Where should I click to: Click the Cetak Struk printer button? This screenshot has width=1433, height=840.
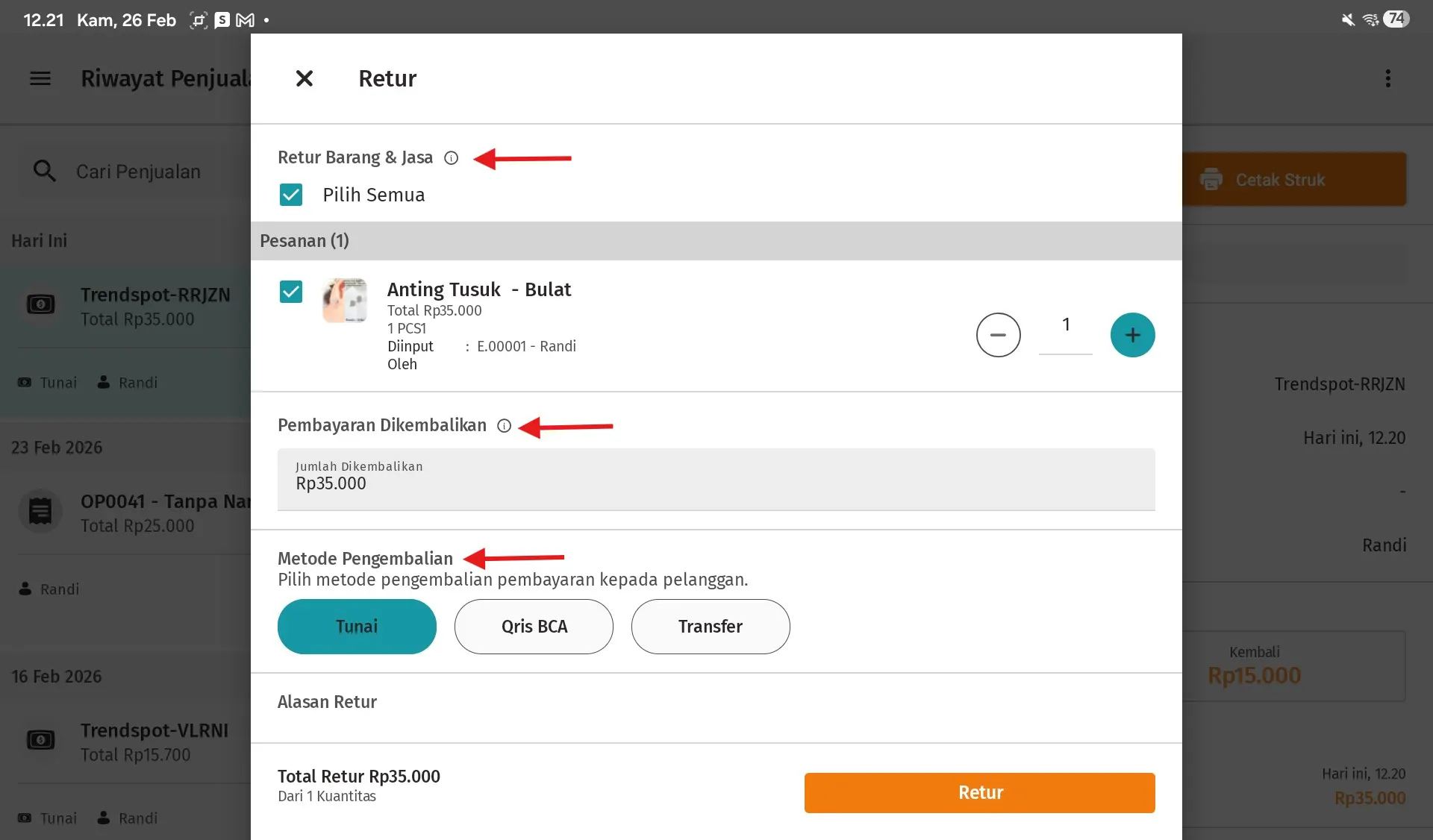(x=1294, y=180)
